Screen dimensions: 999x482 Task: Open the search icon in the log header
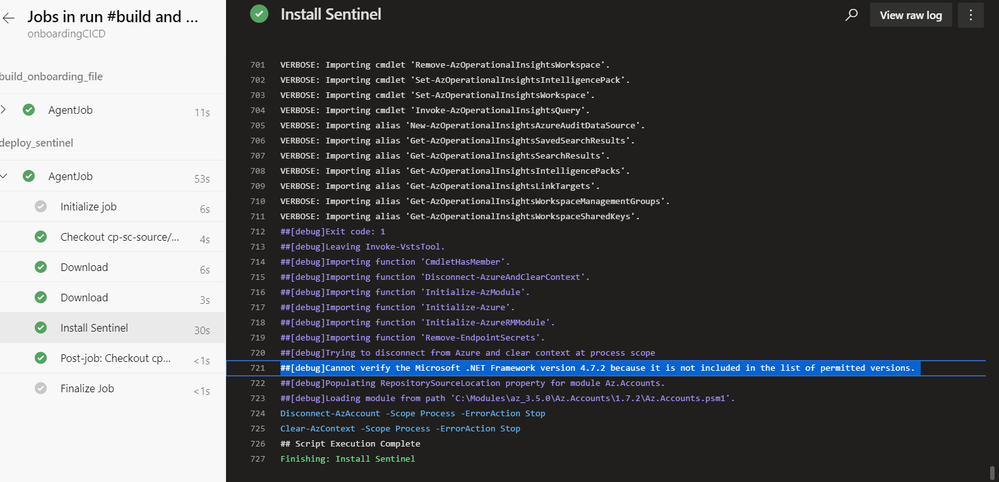851,15
